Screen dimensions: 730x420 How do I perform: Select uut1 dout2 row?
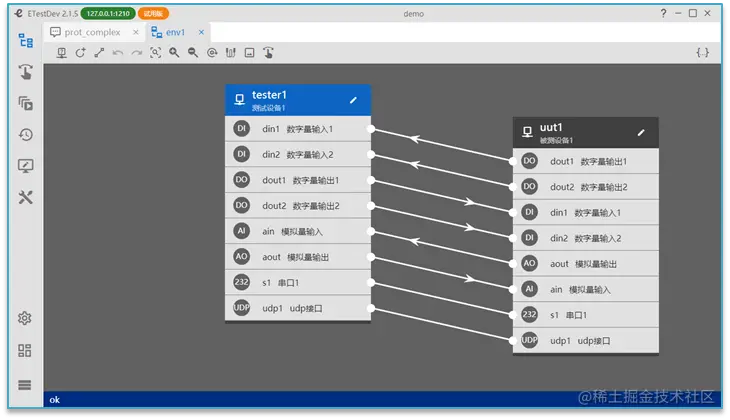pos(586,187)
